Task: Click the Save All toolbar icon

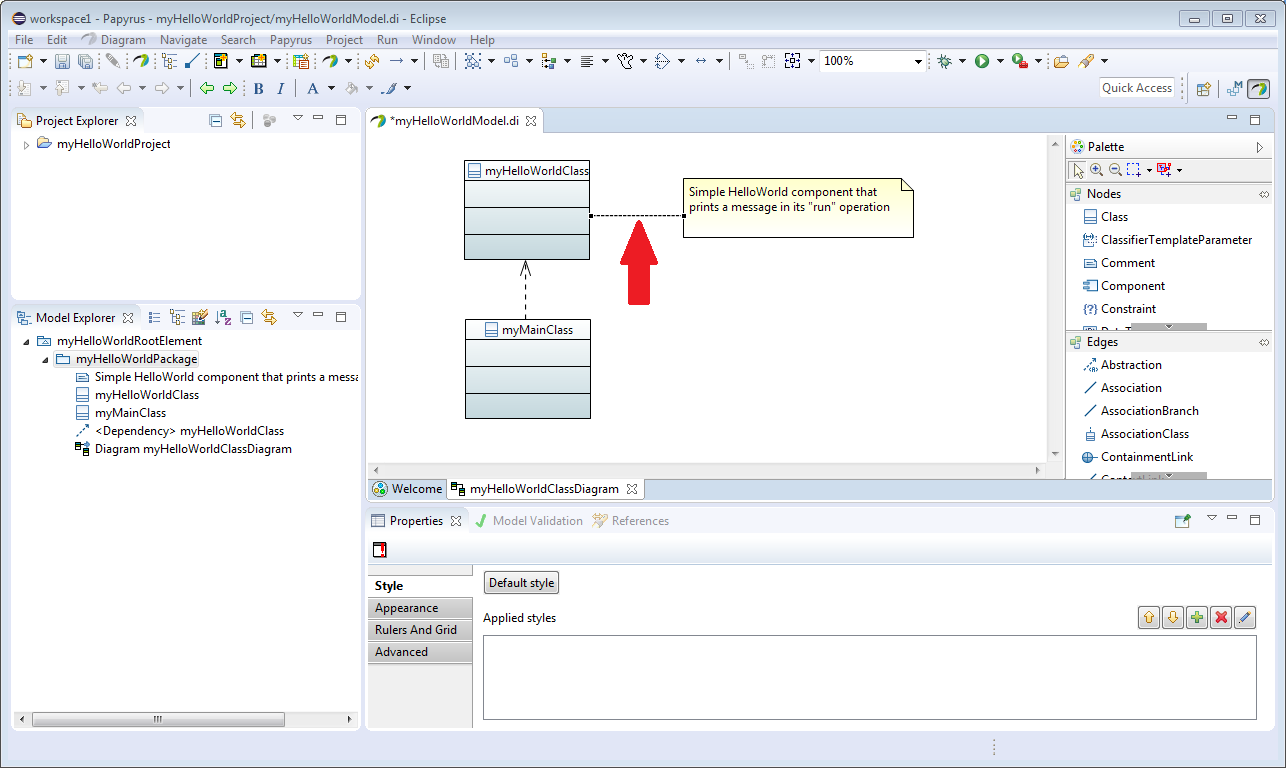Action: click(x=85, y=61)
